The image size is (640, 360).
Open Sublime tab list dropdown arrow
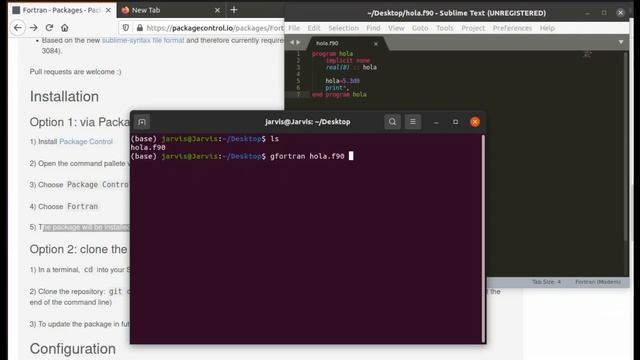click(x=620, y=42)
